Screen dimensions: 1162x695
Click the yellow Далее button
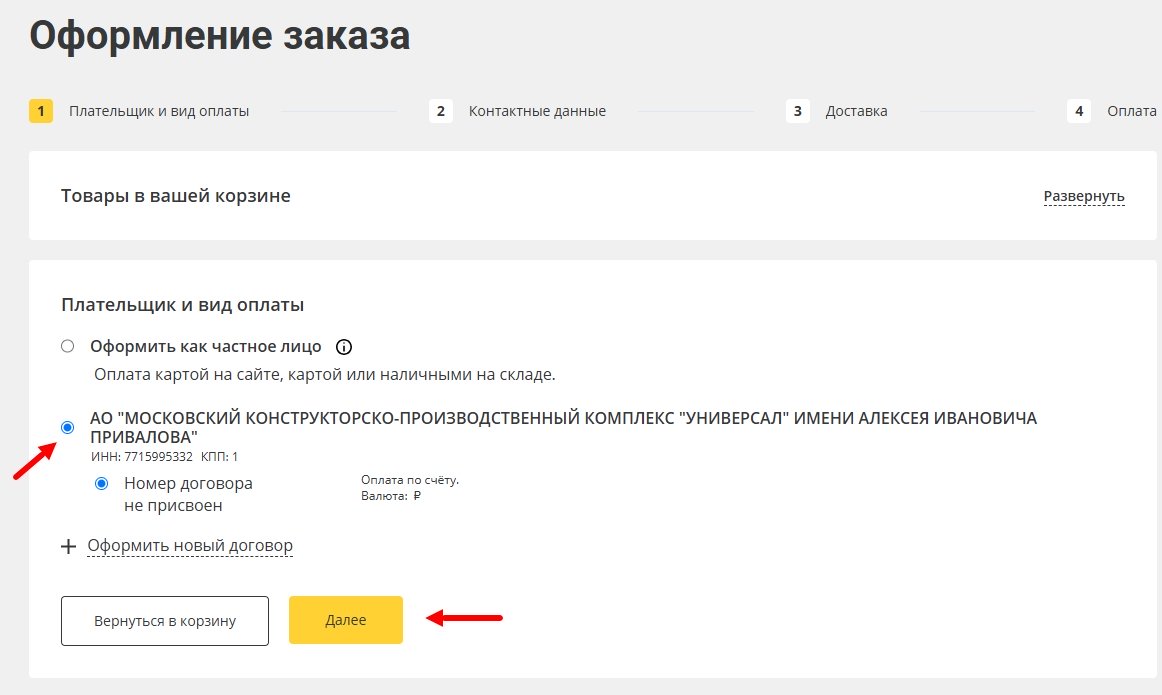[x=346, y=620]
